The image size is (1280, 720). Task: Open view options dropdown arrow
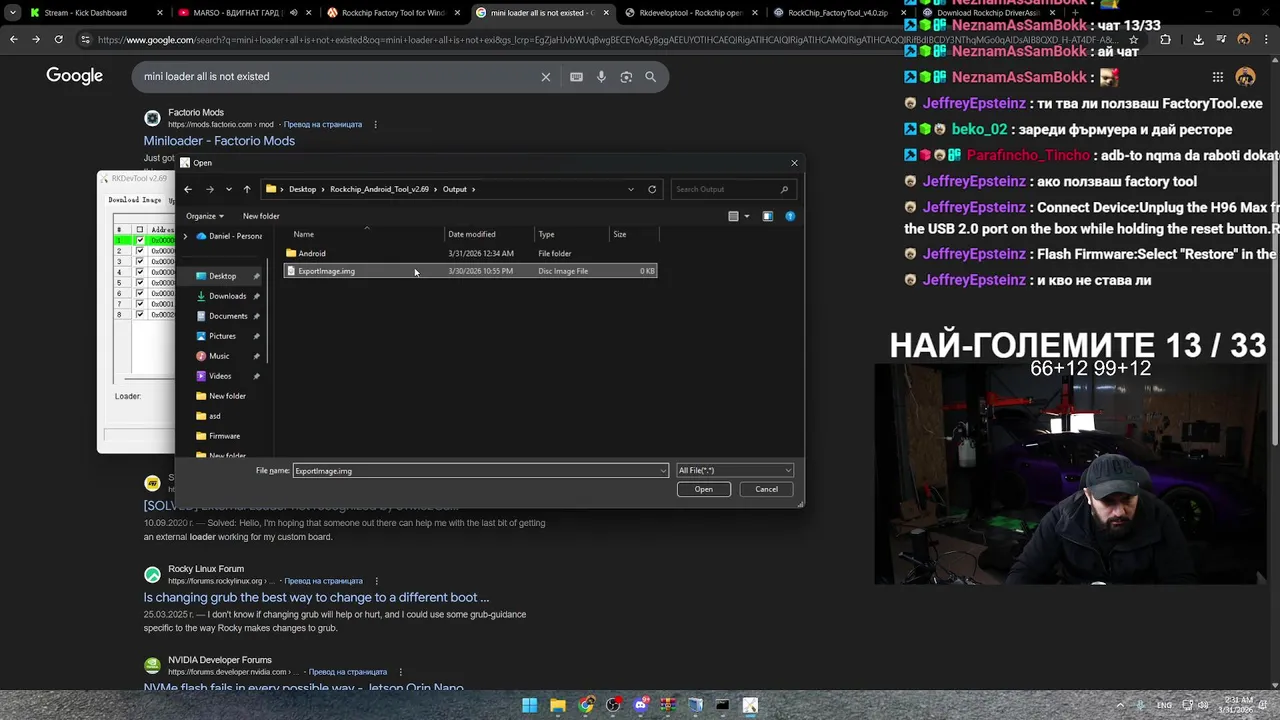point(746,216)
